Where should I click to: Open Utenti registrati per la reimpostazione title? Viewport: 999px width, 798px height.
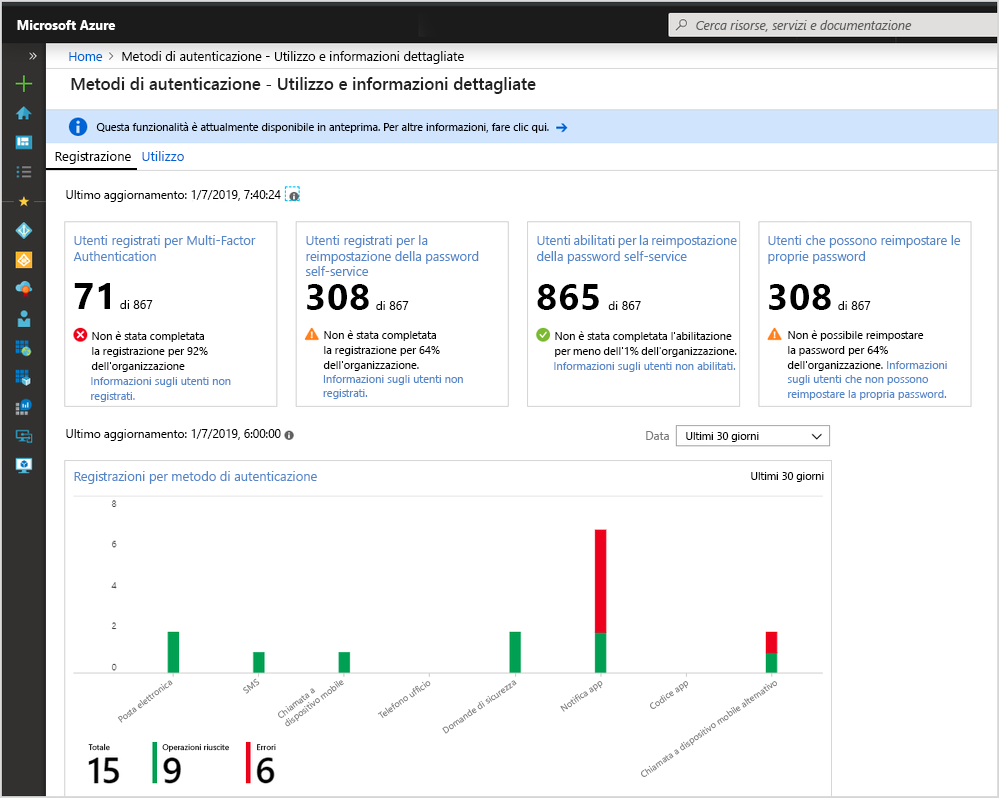[392, 255]
